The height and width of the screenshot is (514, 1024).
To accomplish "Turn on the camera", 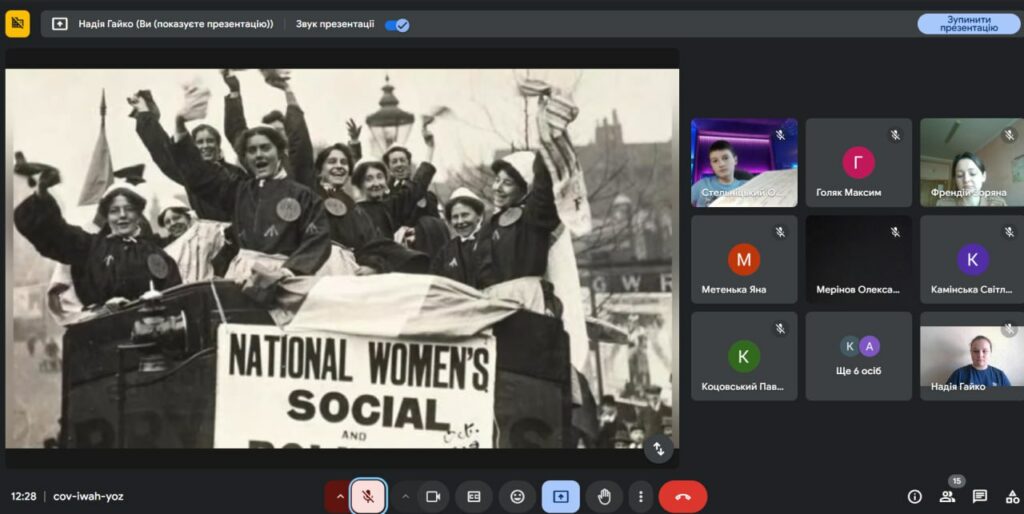I will [433, 496].
